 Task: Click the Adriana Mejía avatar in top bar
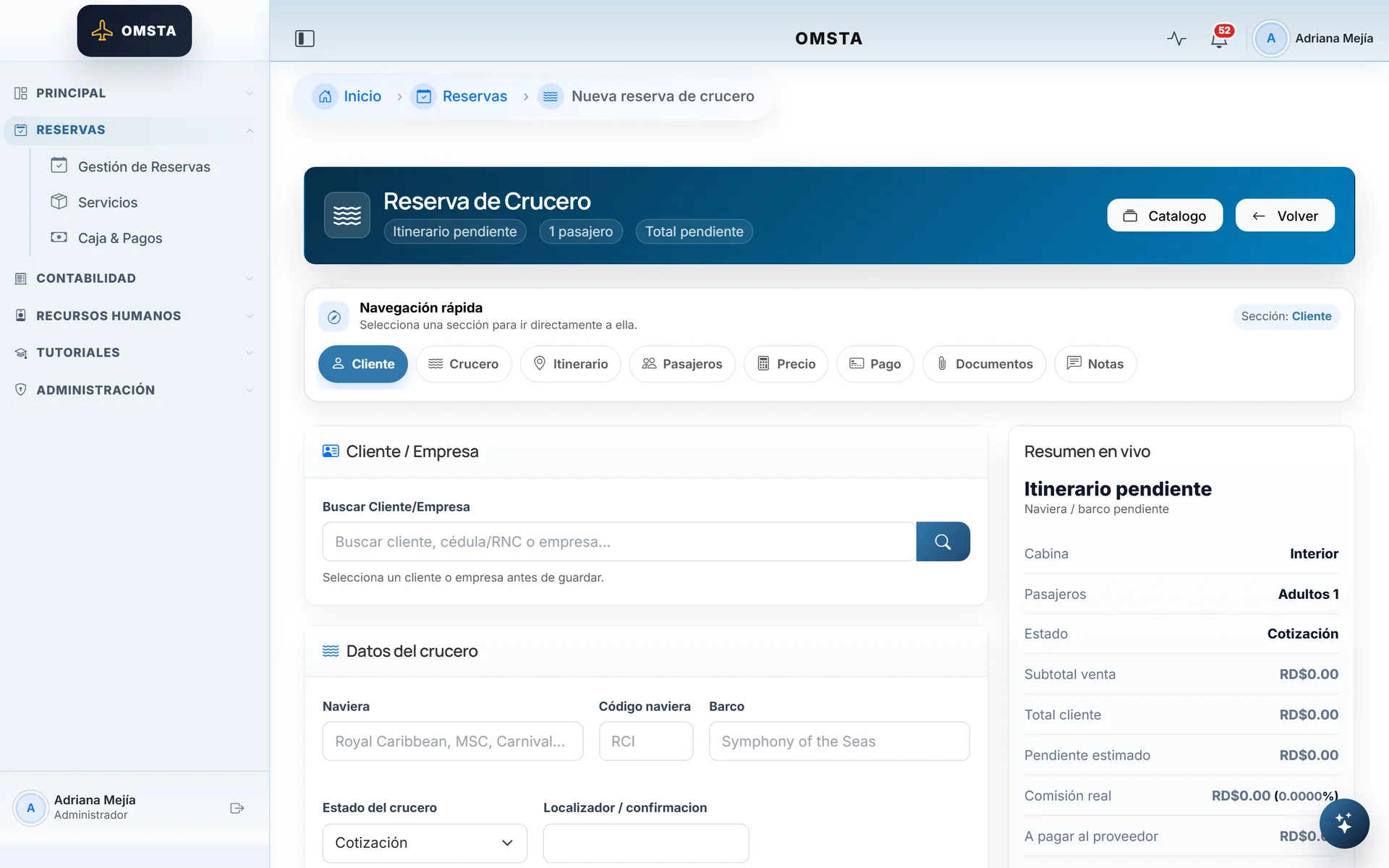click(x=1270, y=38)
